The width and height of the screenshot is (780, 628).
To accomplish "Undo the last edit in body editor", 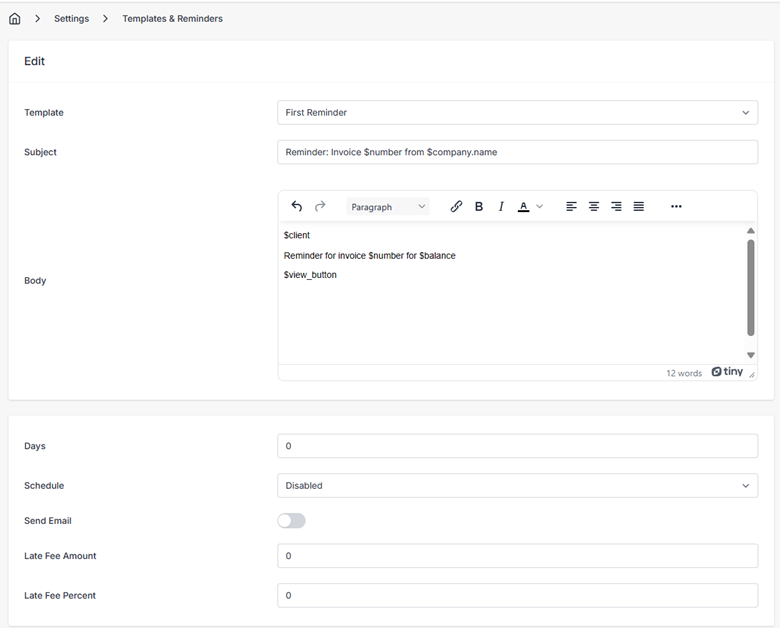I will coord(297,206).
